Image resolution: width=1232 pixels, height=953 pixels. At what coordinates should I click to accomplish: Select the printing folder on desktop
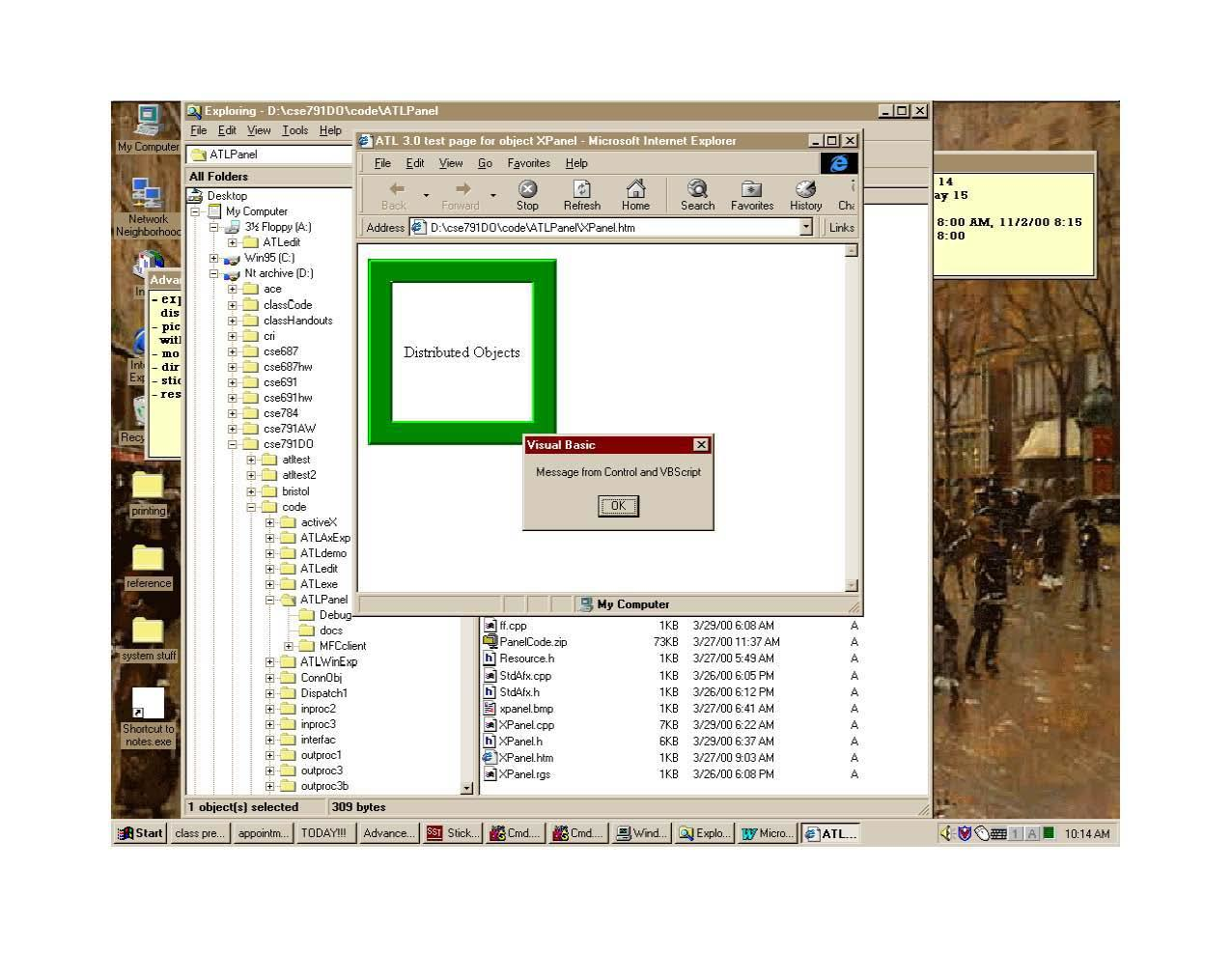tap(148, 494)
